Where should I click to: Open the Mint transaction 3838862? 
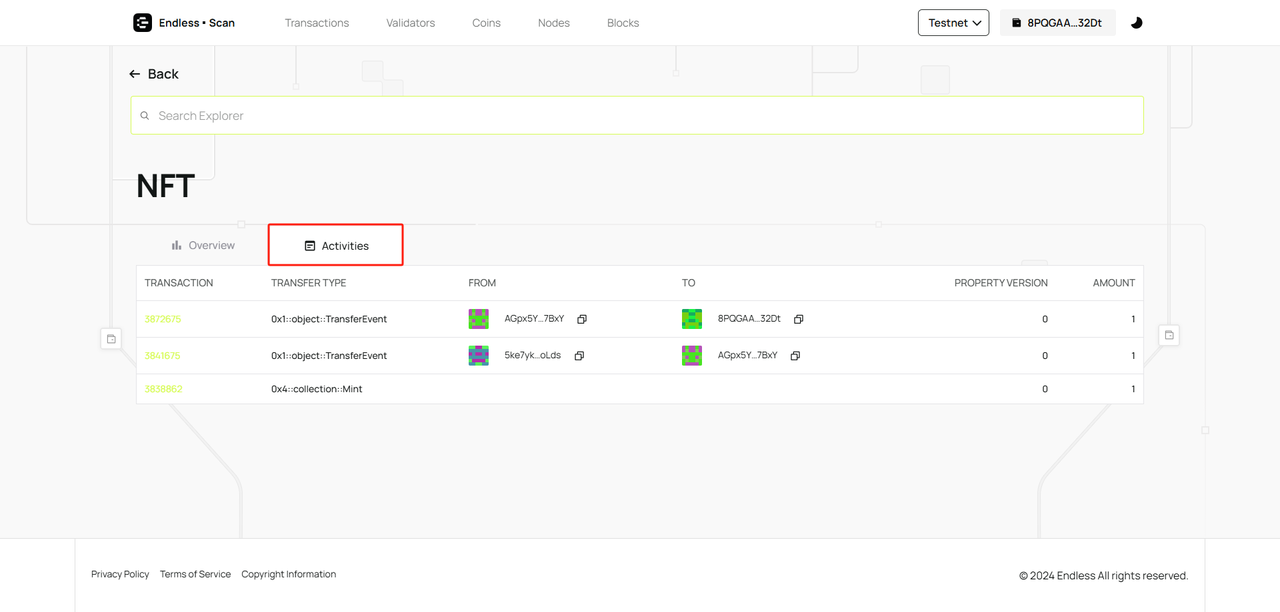(163, 389)
